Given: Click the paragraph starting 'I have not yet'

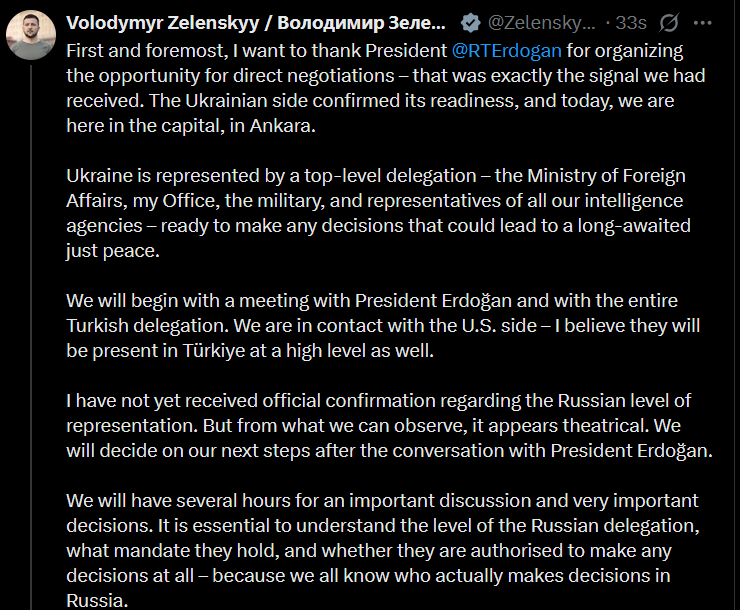Looking at the screenshot, I should (x=389, y=426).
